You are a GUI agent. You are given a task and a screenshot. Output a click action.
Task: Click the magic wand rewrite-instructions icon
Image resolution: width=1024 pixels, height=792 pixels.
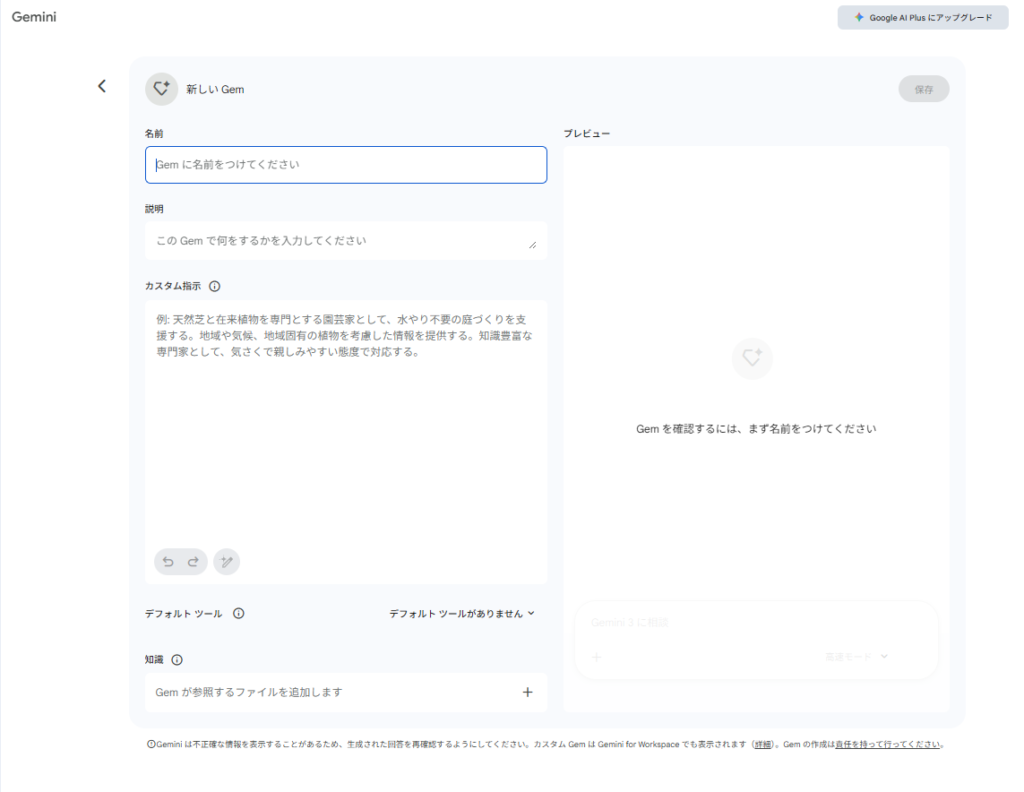(227, 562)
